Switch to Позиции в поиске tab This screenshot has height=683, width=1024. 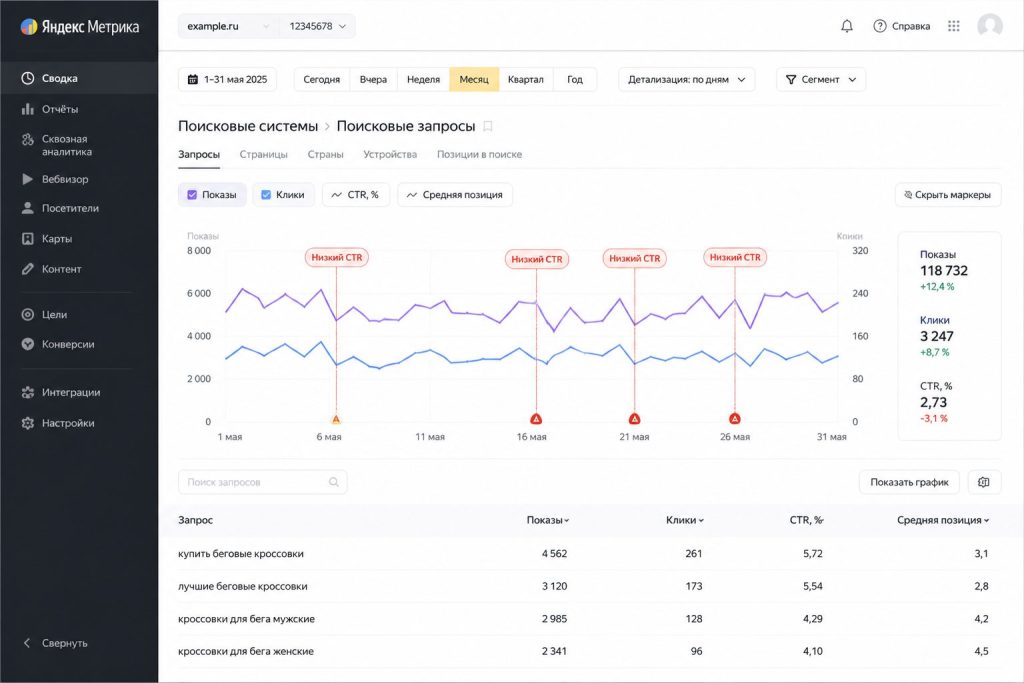(x=479, y=154)
